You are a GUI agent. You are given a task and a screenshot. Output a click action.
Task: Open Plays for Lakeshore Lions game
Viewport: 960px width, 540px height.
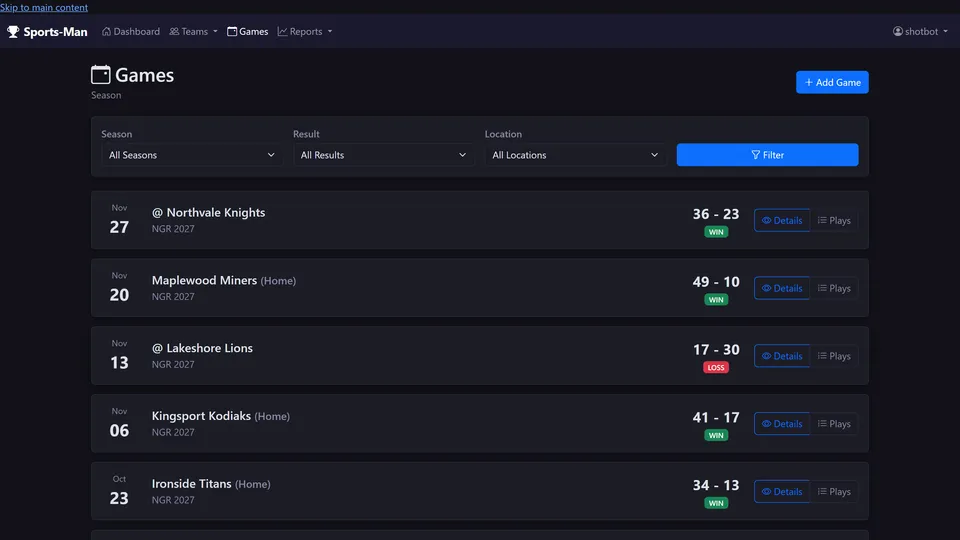pyautogui.click(x=834, y=356)
